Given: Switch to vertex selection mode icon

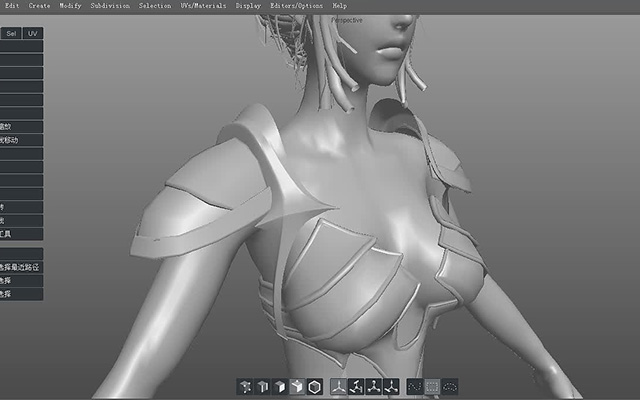Looking at the screenshot, I should coord(262,386).
